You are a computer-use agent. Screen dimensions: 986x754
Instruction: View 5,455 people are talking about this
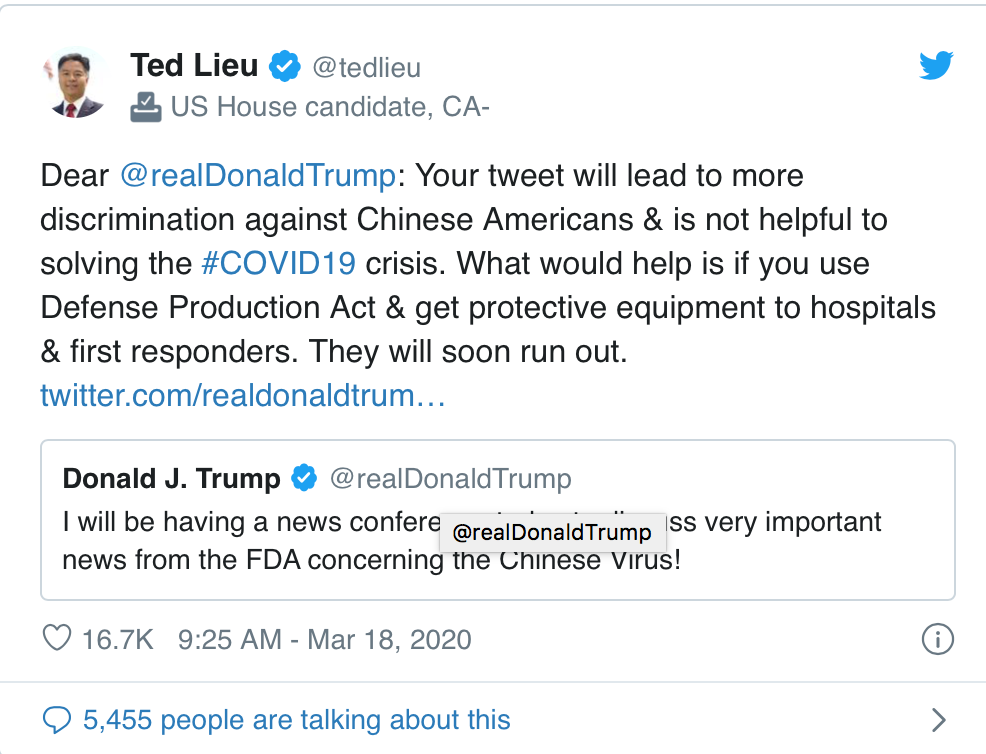click(296, 719)
